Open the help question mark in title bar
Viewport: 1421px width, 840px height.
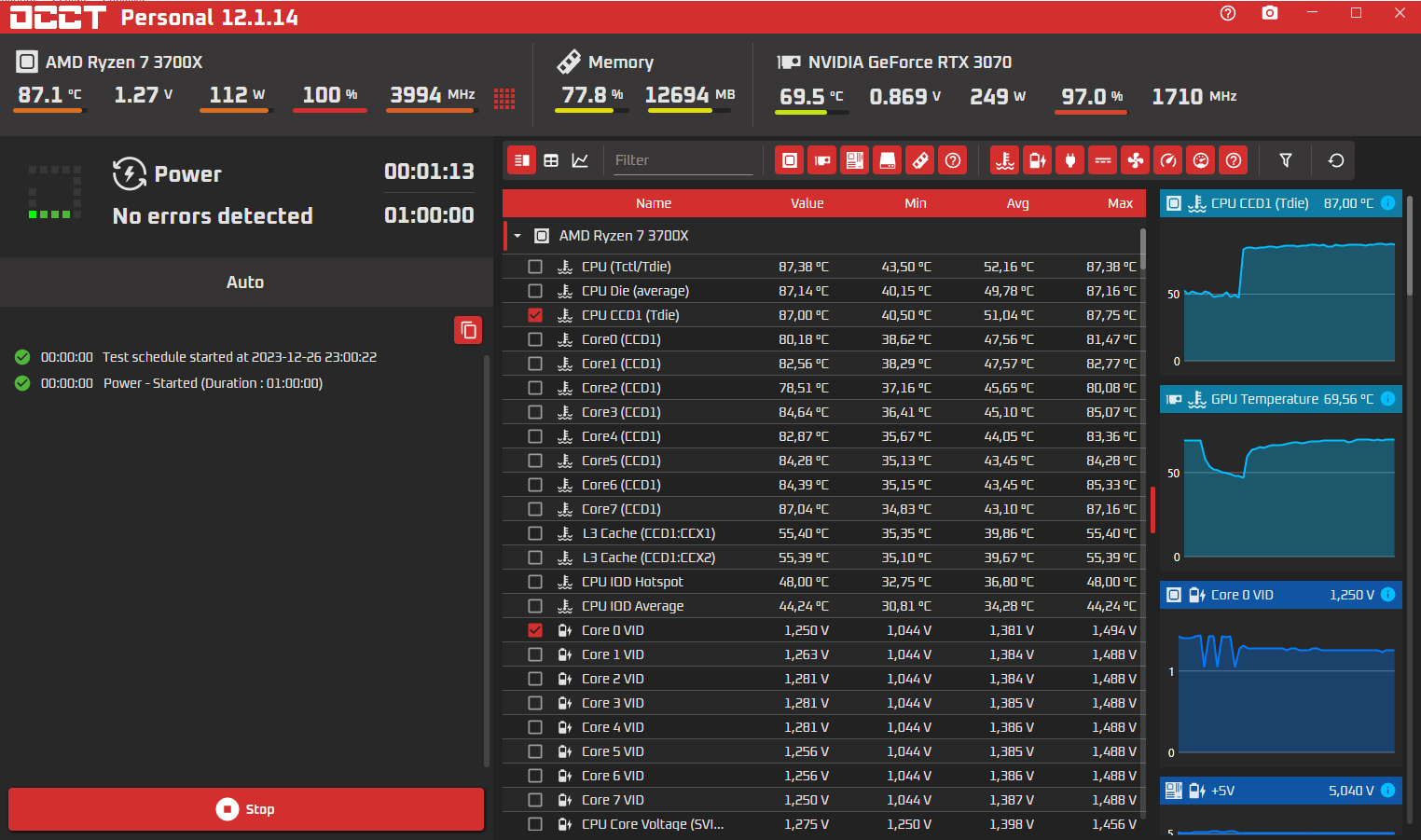(1228, 13)
